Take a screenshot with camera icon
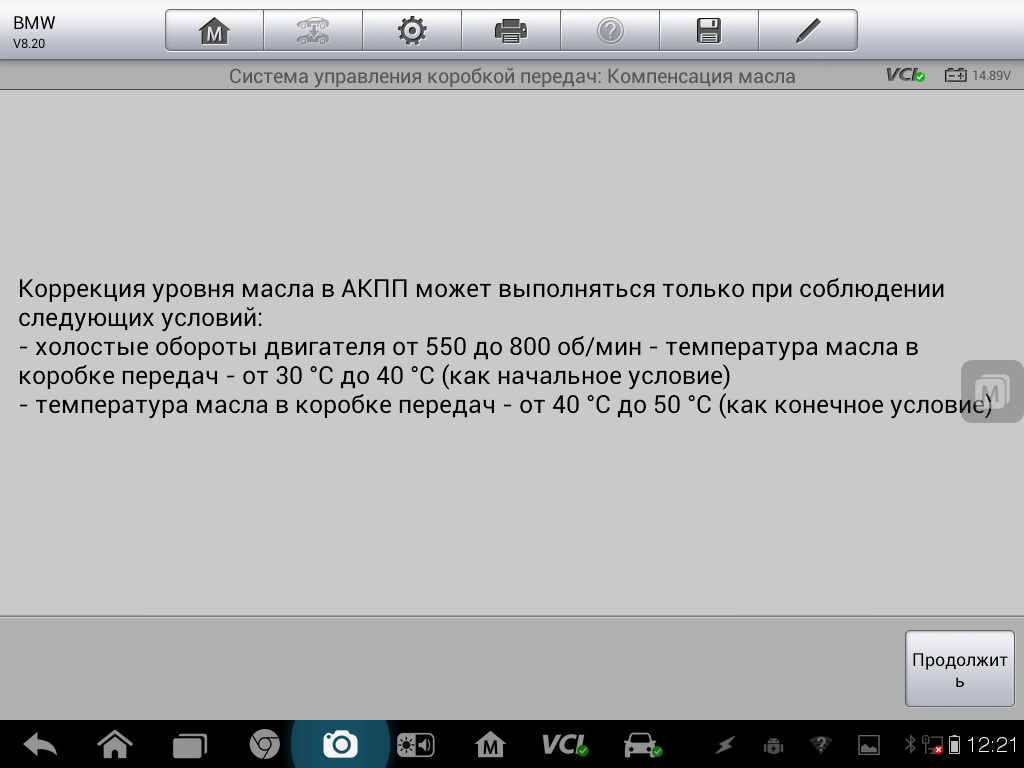This screenshot has height=768, width=1024. [x=340, y=745]
